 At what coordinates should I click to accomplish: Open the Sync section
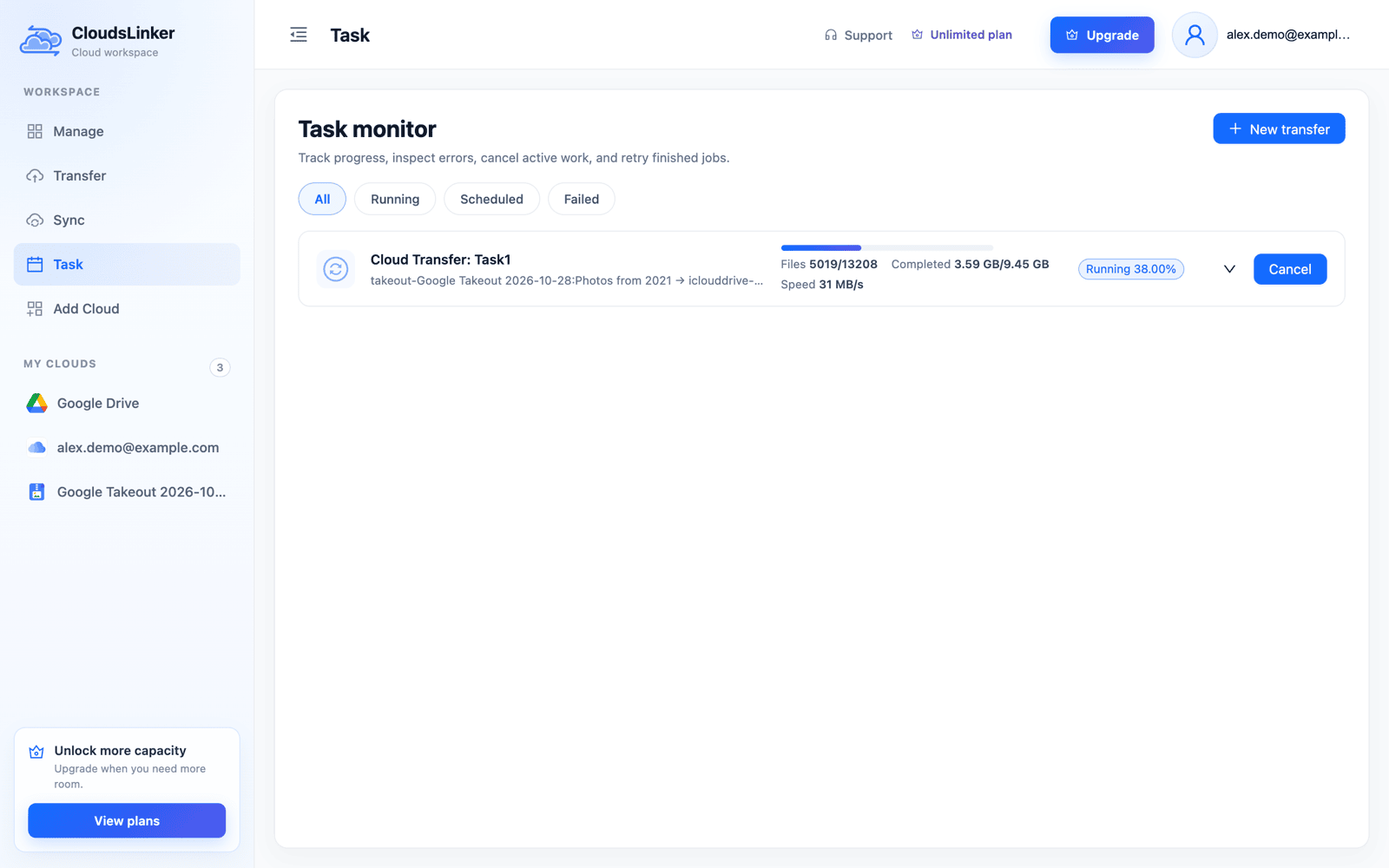pos(127,220)
